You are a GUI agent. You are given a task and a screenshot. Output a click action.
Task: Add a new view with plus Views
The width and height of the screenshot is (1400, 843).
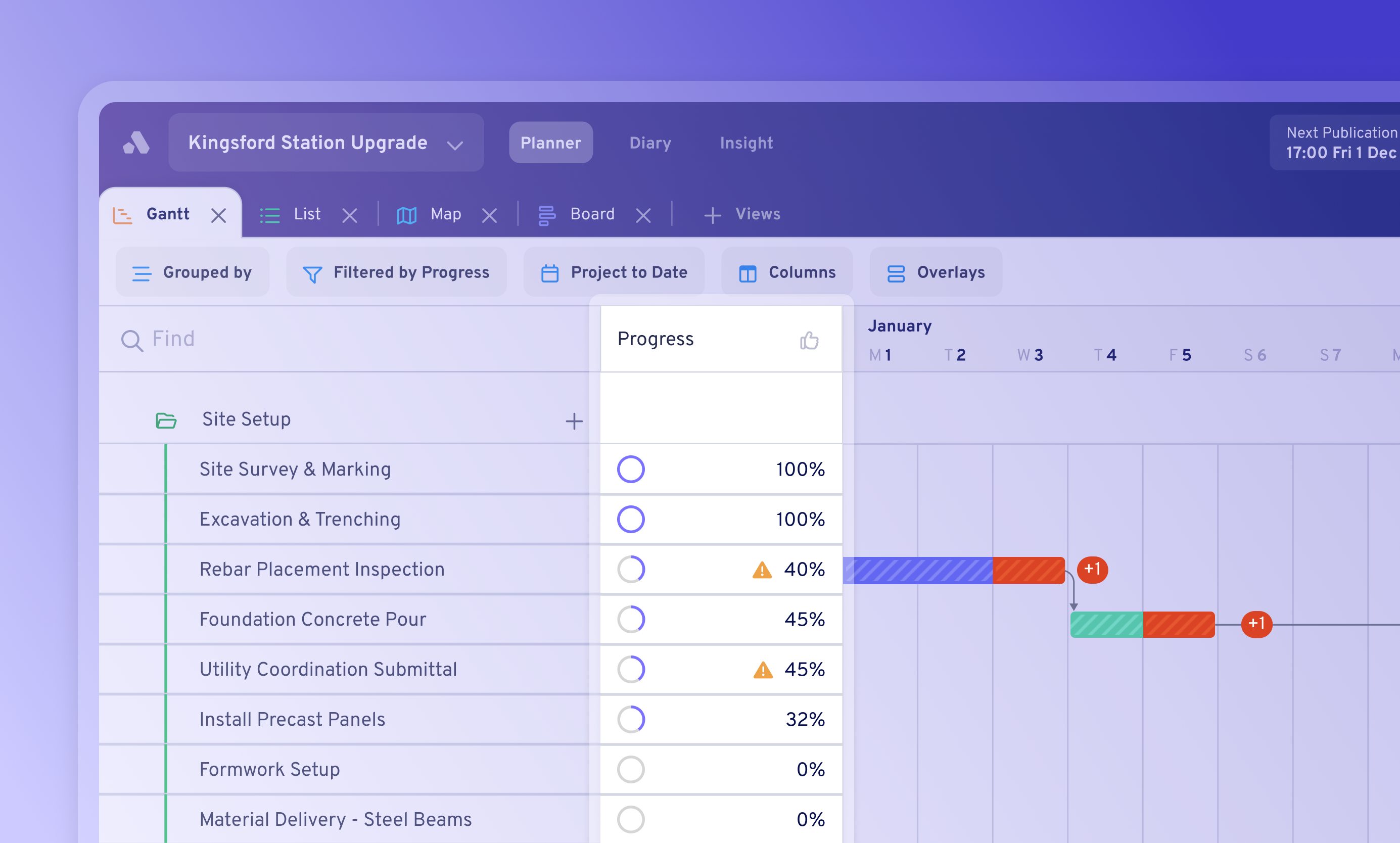[x=742, y=214]
